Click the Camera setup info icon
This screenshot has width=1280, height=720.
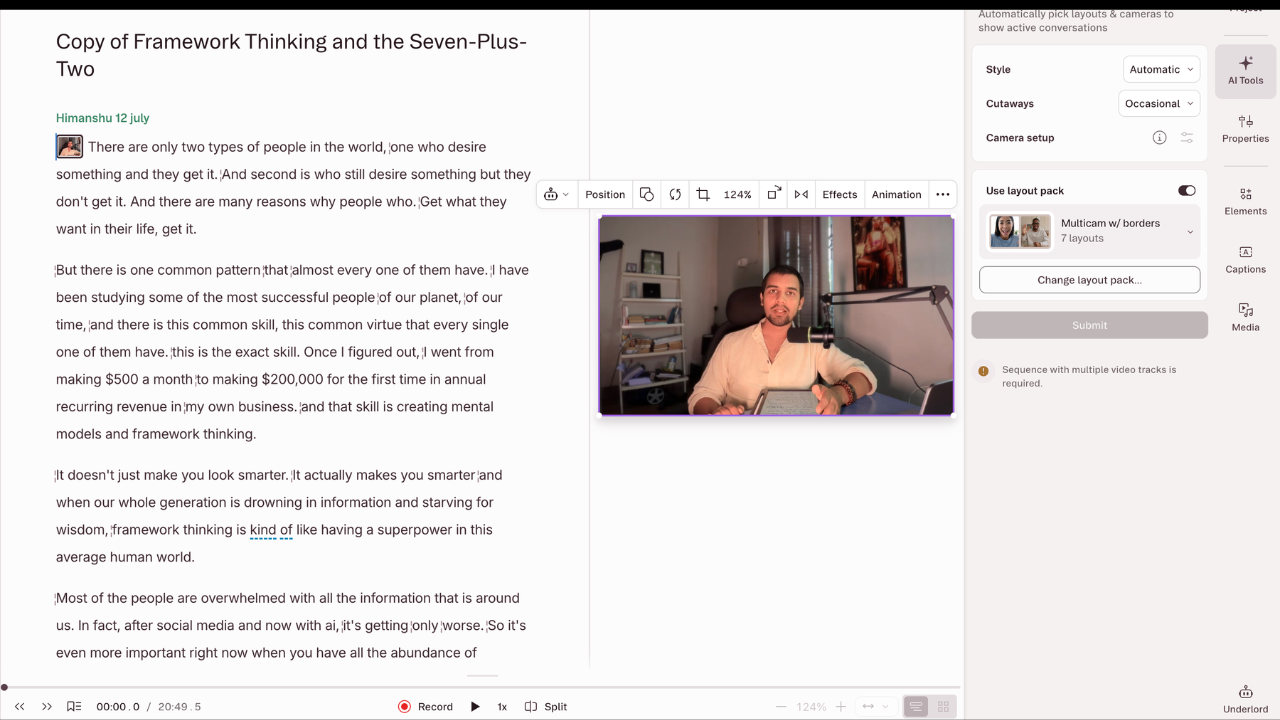1159,138
